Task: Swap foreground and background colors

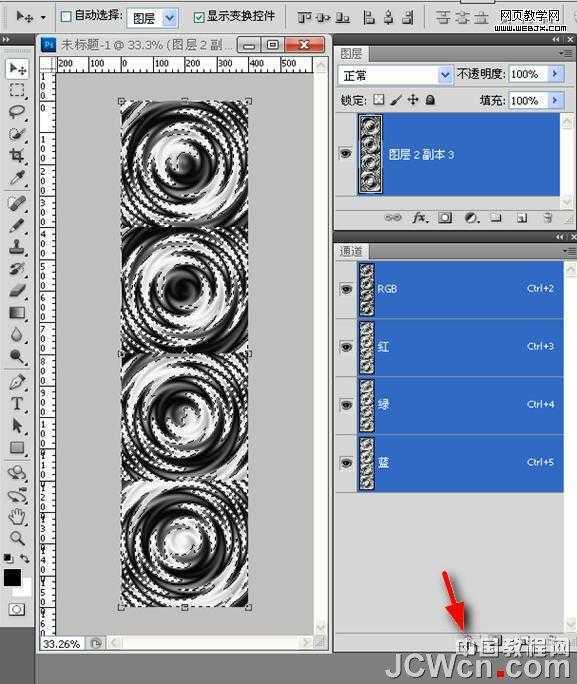Action: pos(24,558)
